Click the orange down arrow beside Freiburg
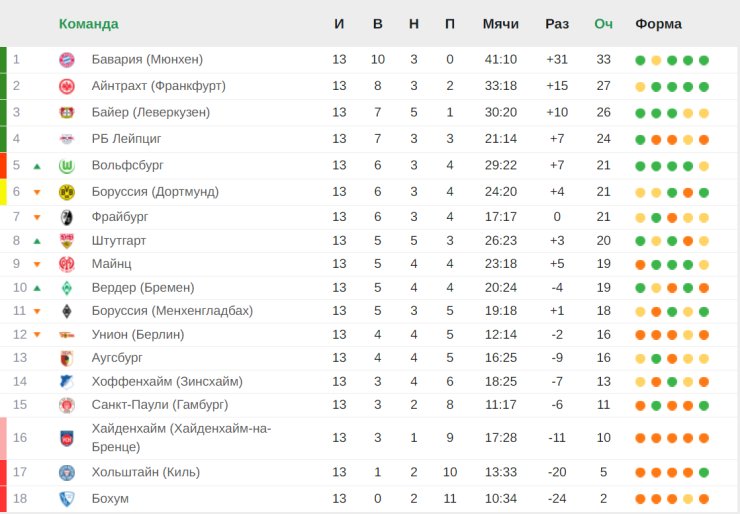Image resolution: width=740 pixels, height=514 pixels. [x=37, y=218]
